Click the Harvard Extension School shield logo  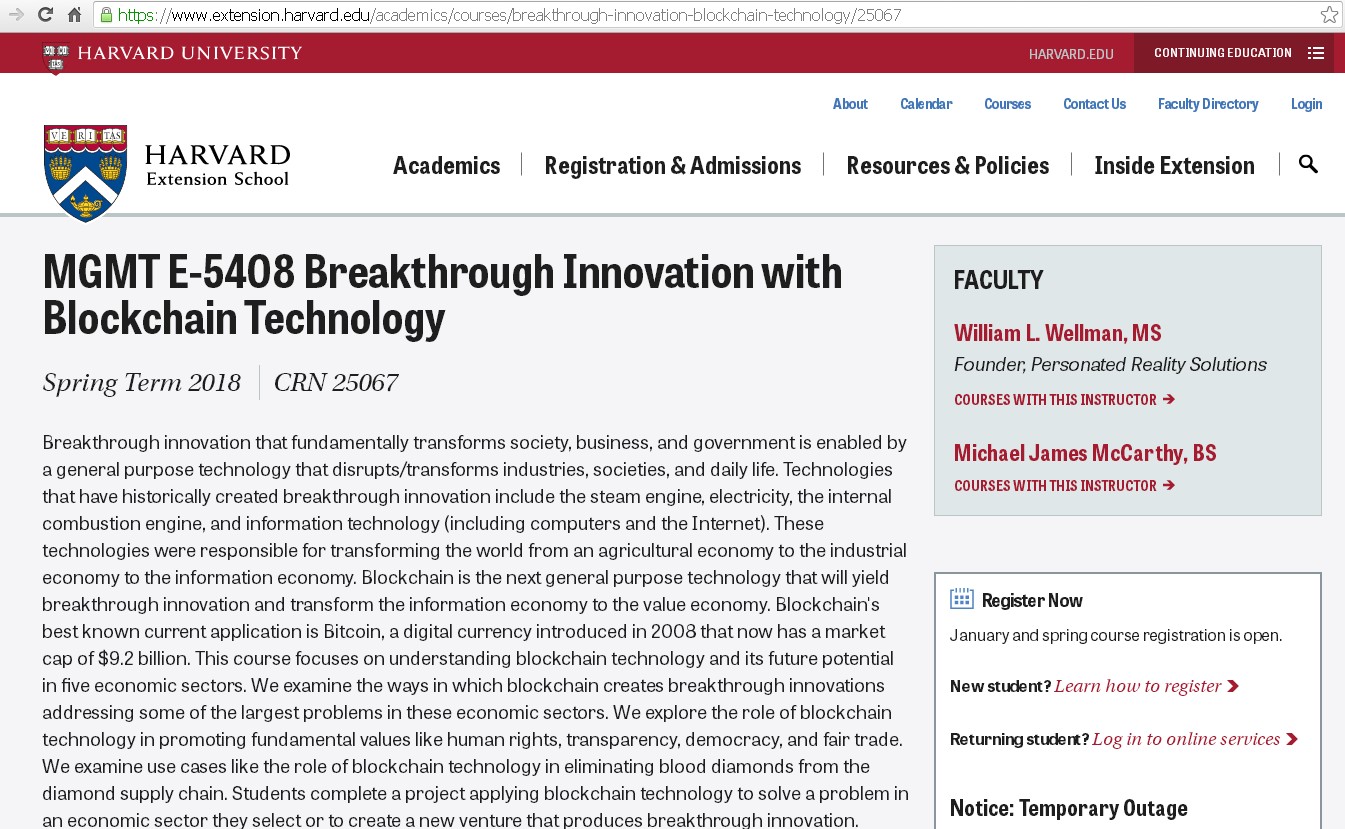(86, 173)
